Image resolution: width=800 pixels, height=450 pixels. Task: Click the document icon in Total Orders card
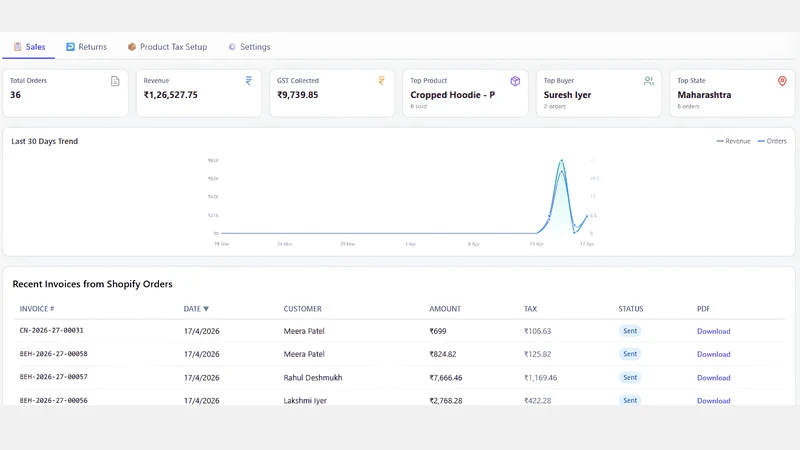(x=115, y=81)
